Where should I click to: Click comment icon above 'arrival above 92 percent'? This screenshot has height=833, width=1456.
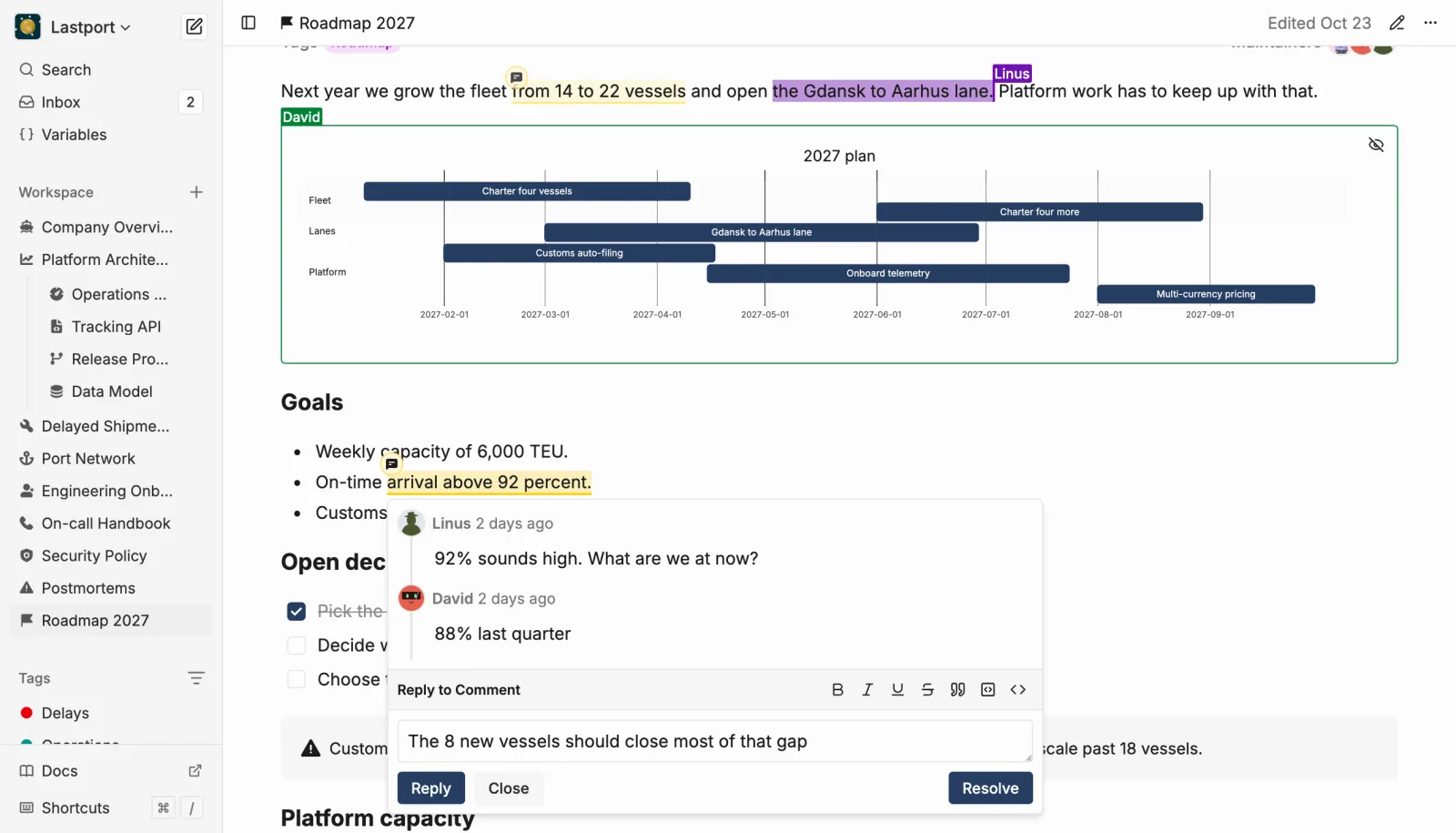click(x=391, y=463)
